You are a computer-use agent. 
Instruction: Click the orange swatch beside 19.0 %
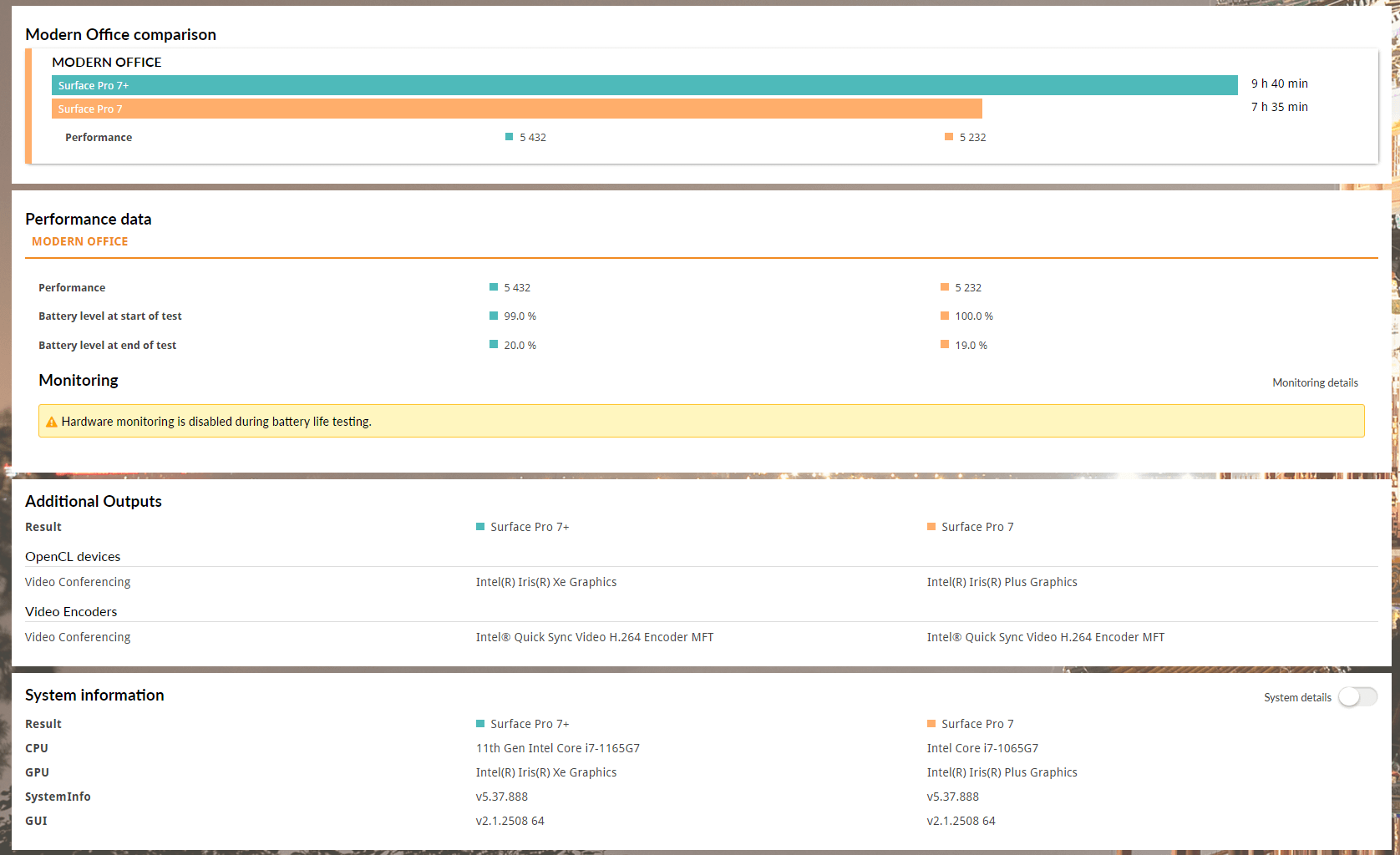tap(945, 344)
